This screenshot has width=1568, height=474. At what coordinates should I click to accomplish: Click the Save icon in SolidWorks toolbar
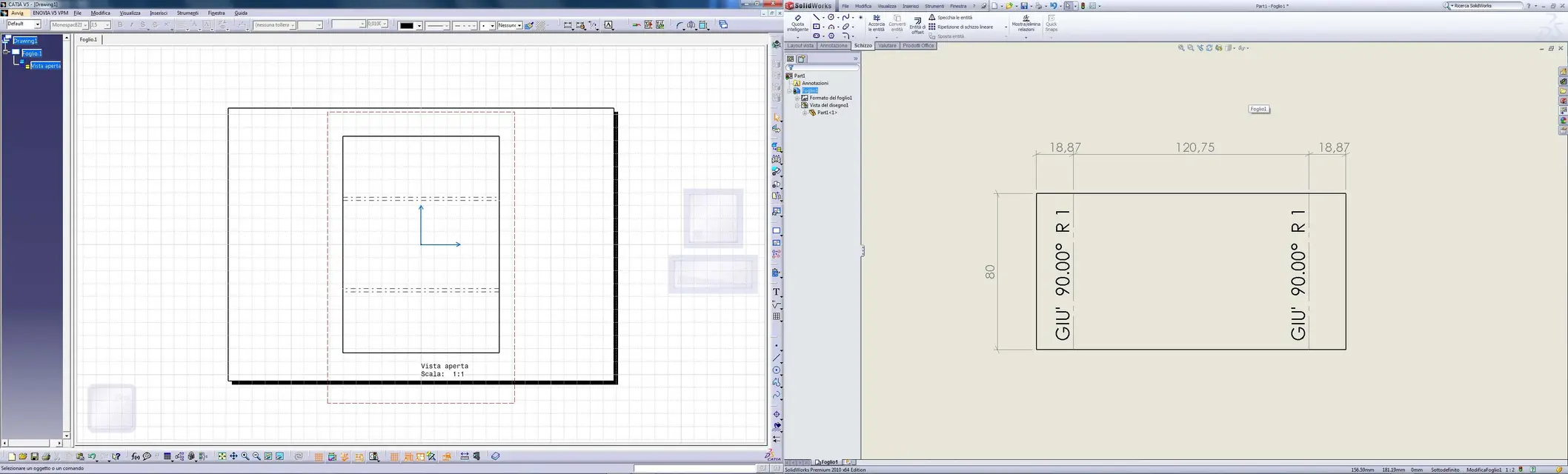pos(1024,6)
